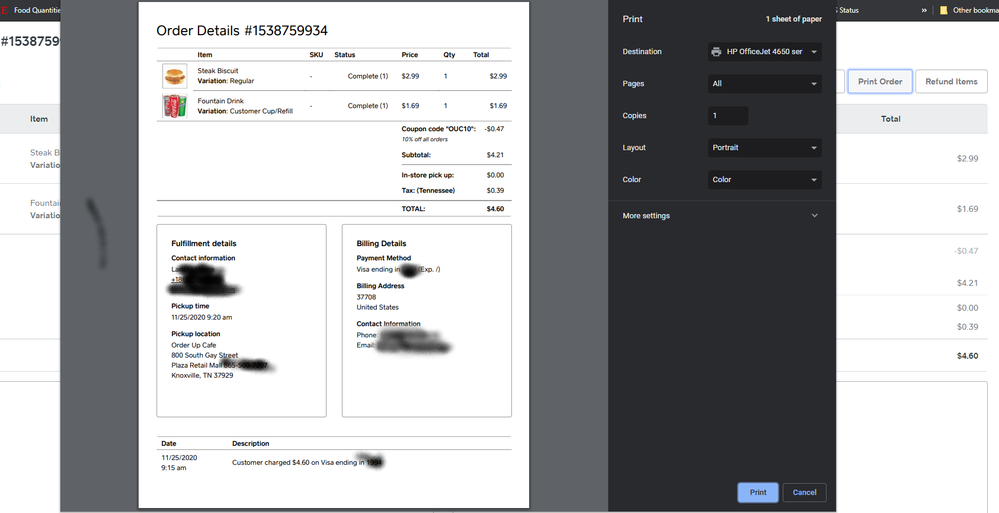
Task: Click the Steak Biscuit product thumbnail
Action: pyautogui.click(x=174, y=76)
